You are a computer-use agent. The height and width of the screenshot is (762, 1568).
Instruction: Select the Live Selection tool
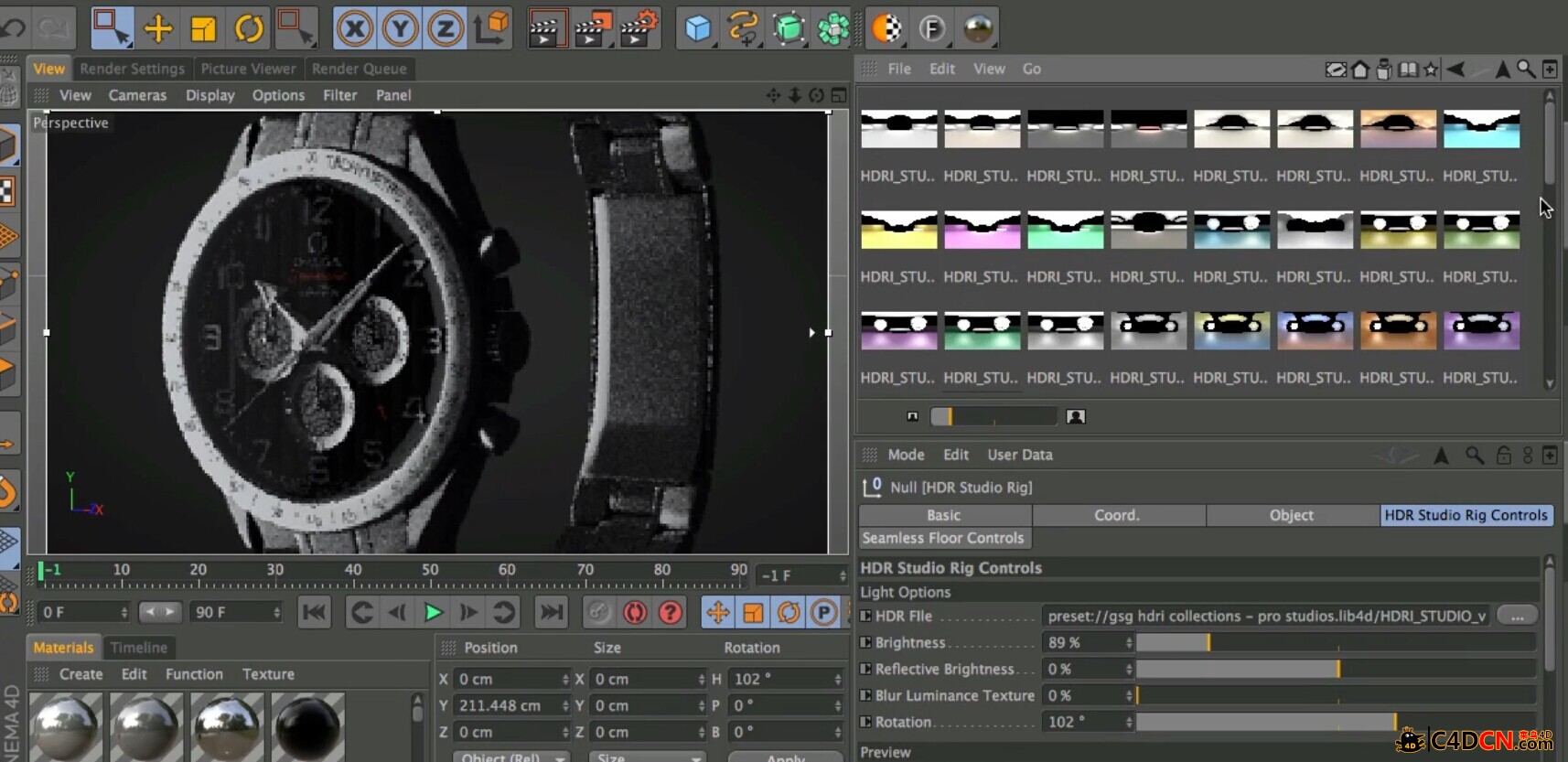112,28
